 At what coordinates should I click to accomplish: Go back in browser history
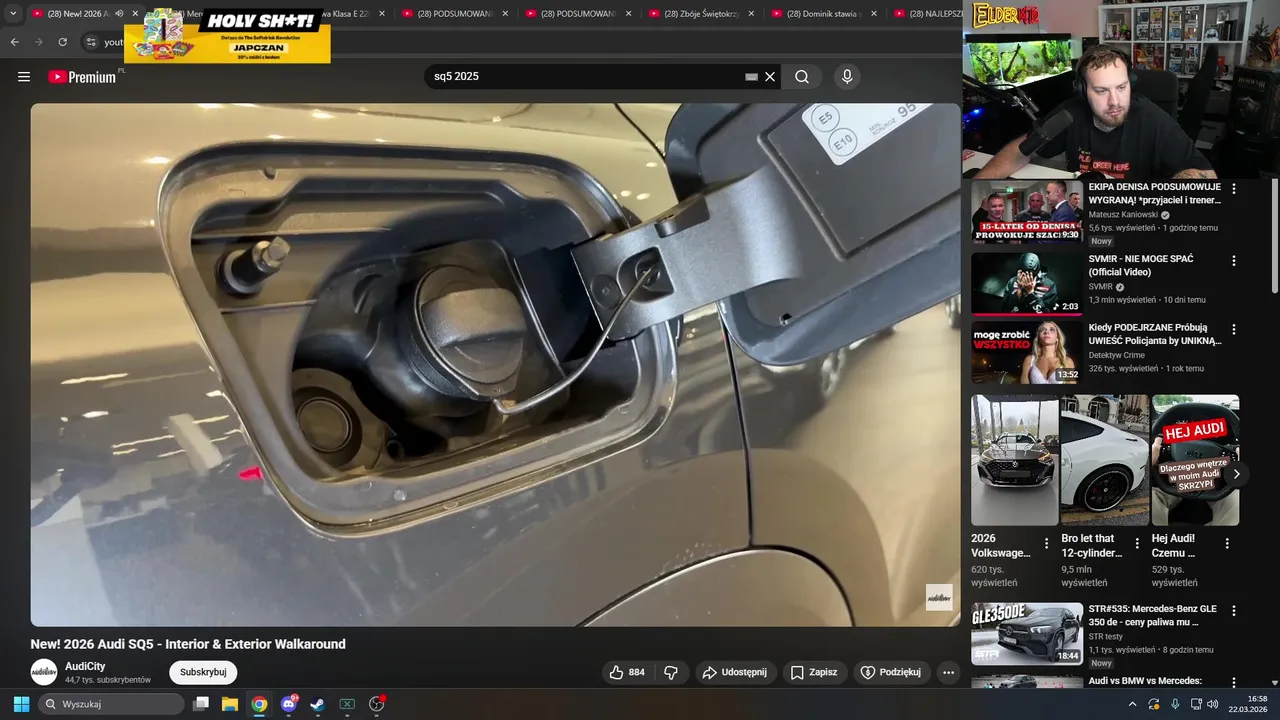pyautogui.click(x=14, y=42)
